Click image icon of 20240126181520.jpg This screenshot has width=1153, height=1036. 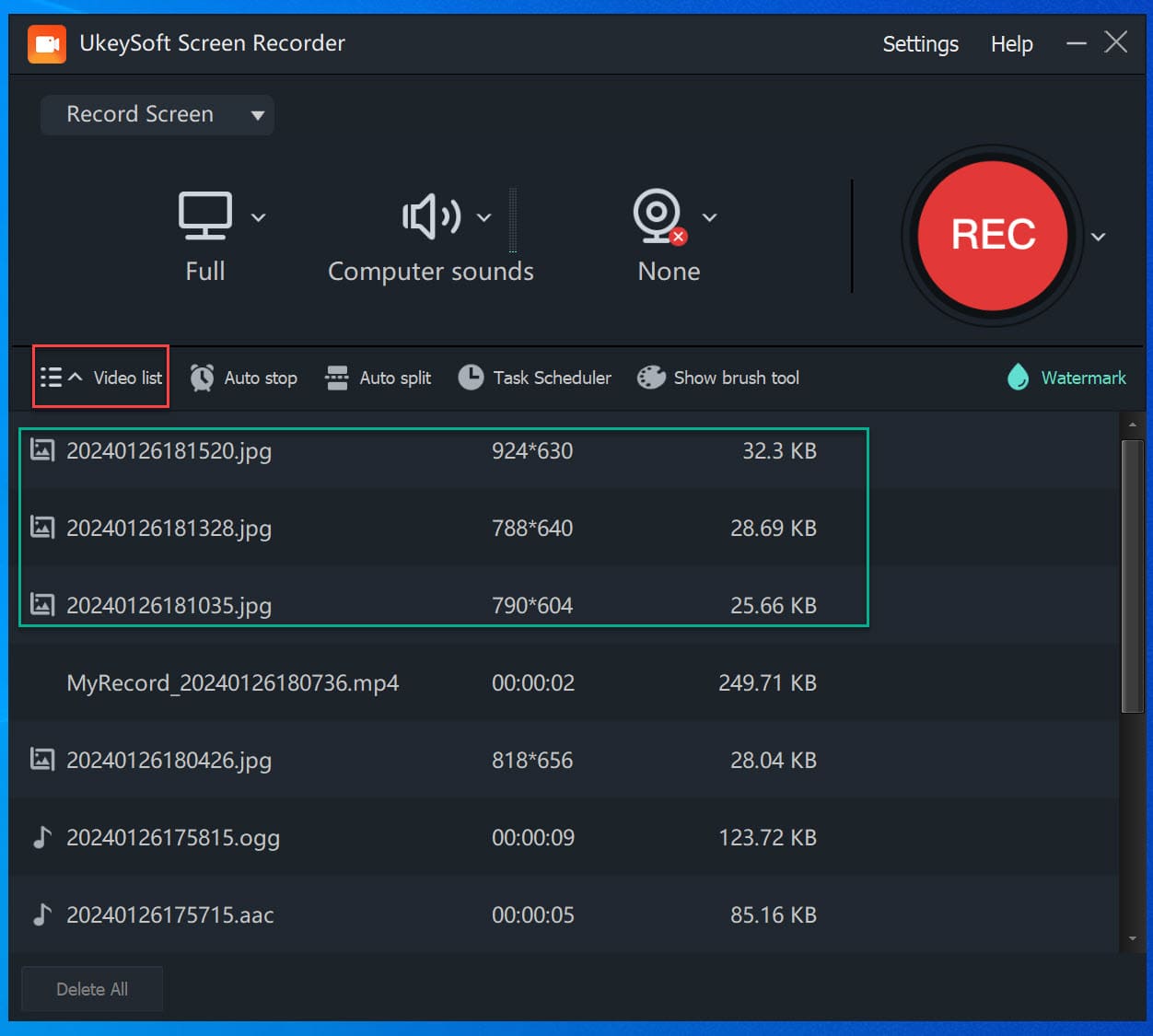click(x=42, y=449)
